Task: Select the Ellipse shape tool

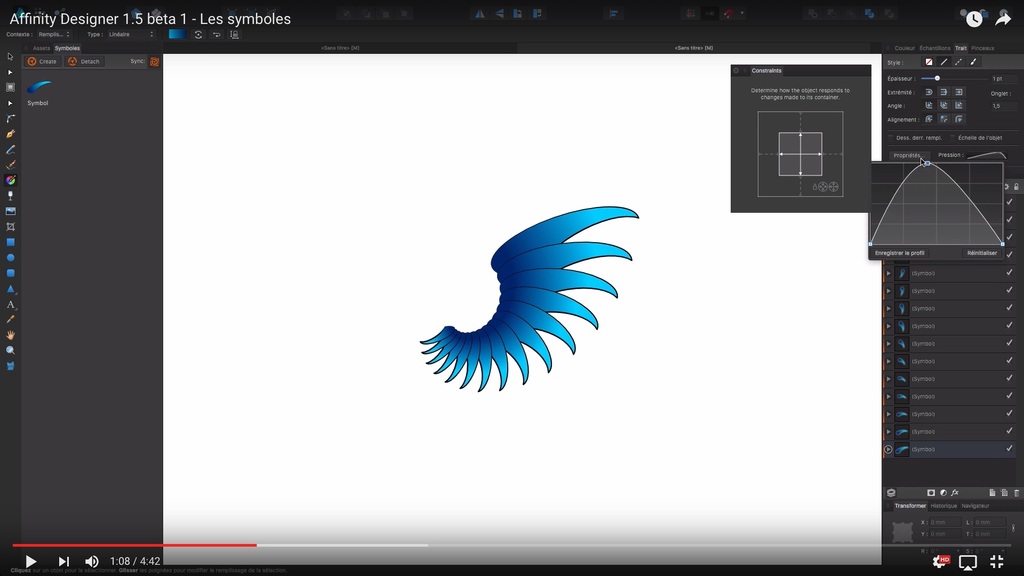Action: tap(10, 258)
